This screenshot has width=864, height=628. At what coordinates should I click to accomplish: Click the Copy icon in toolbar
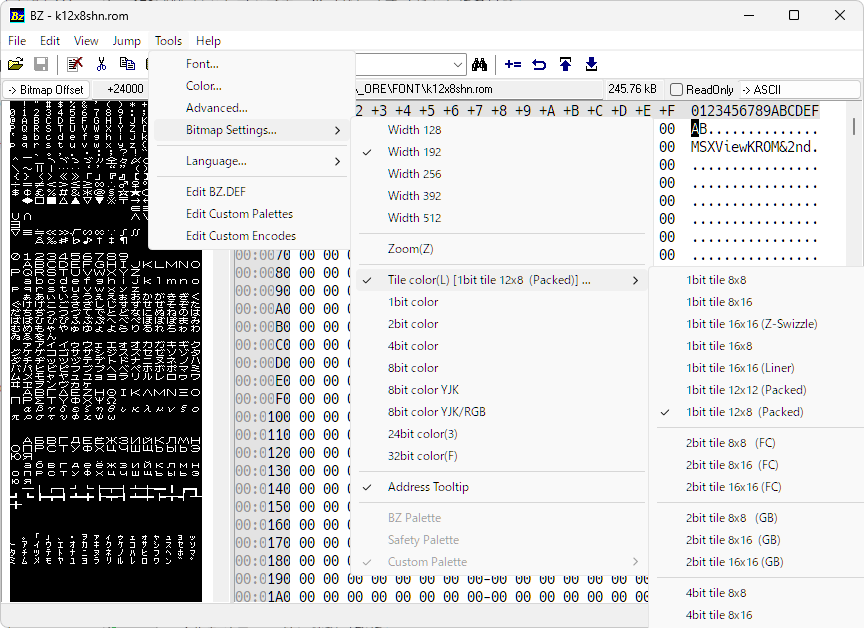(127, 64)
